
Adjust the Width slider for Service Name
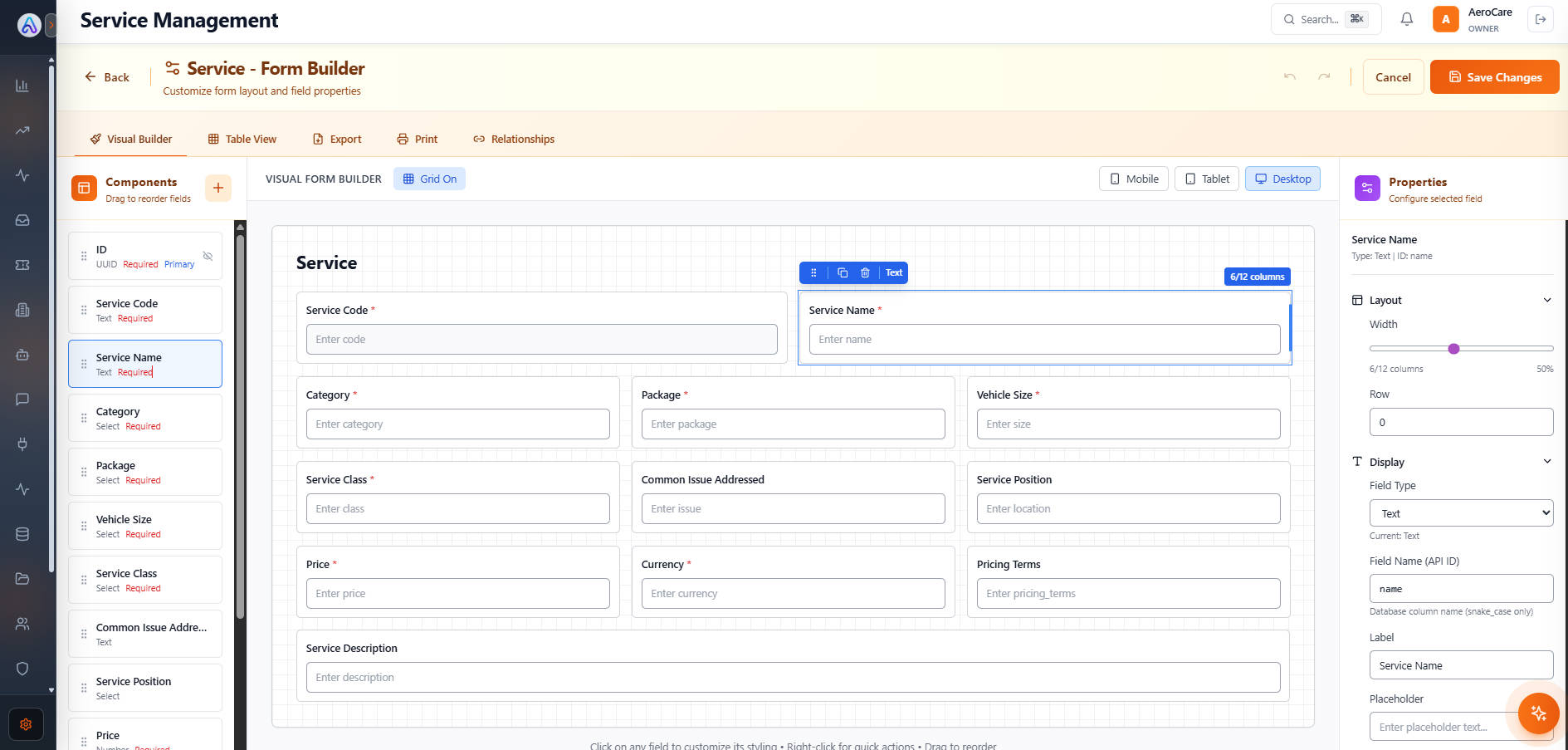pos(1453,349)
